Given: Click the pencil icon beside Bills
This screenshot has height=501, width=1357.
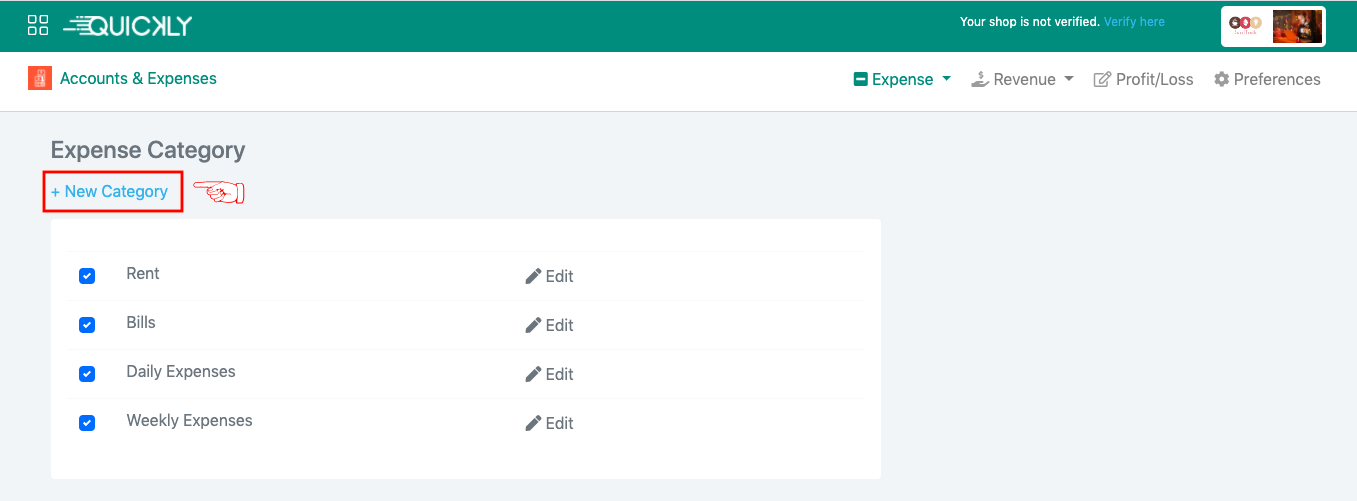Looking at the screenshot, I should (x=533, y=325).
